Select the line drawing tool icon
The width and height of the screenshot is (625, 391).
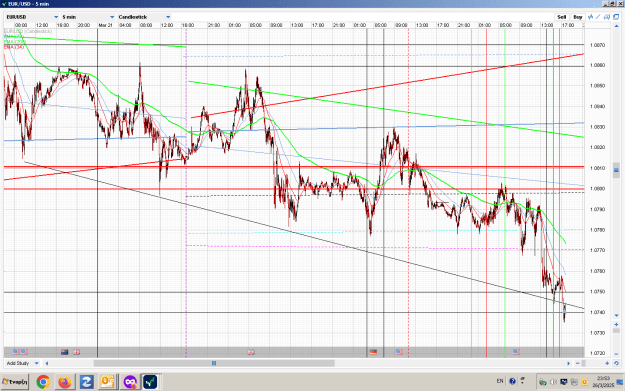pos(598,17)
